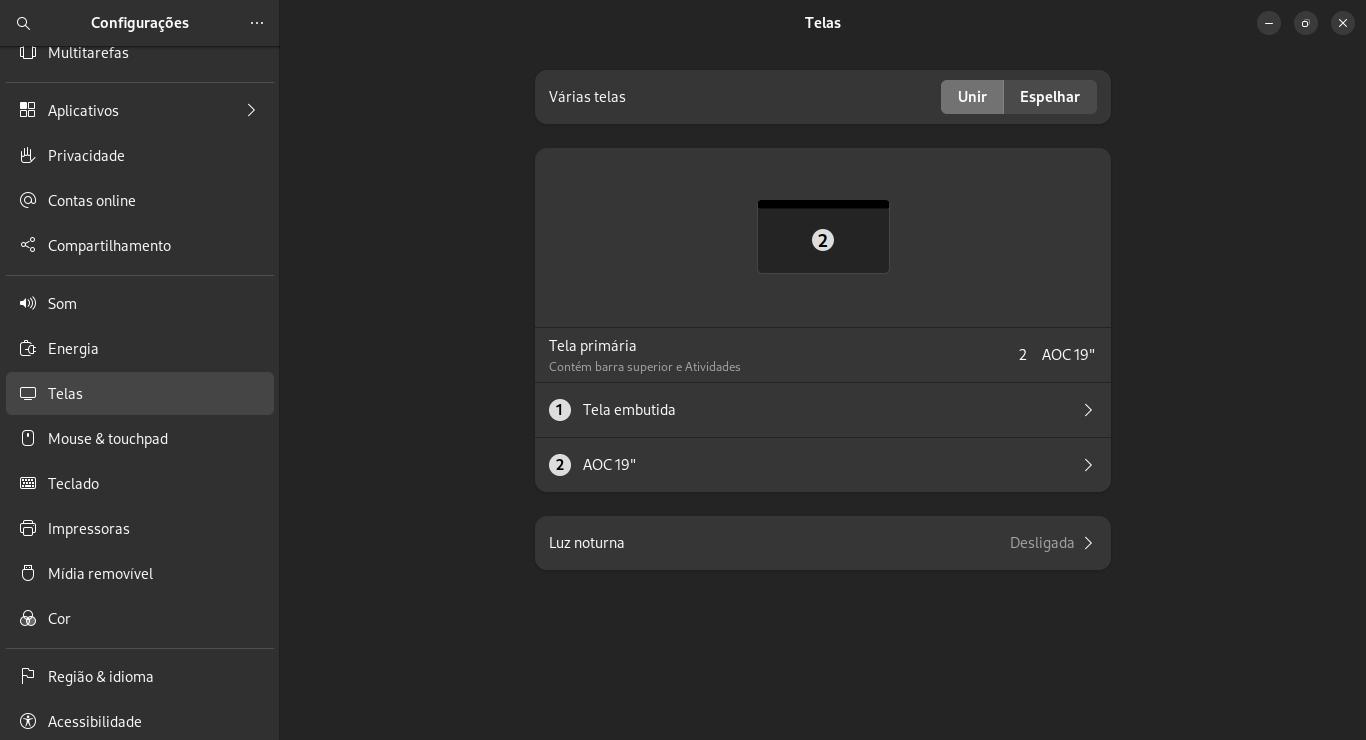Image resolution: width=1366 pixels, height=740 pixels.
Task: Click the Som speaker icon
Action: click(x=28, y=304)
